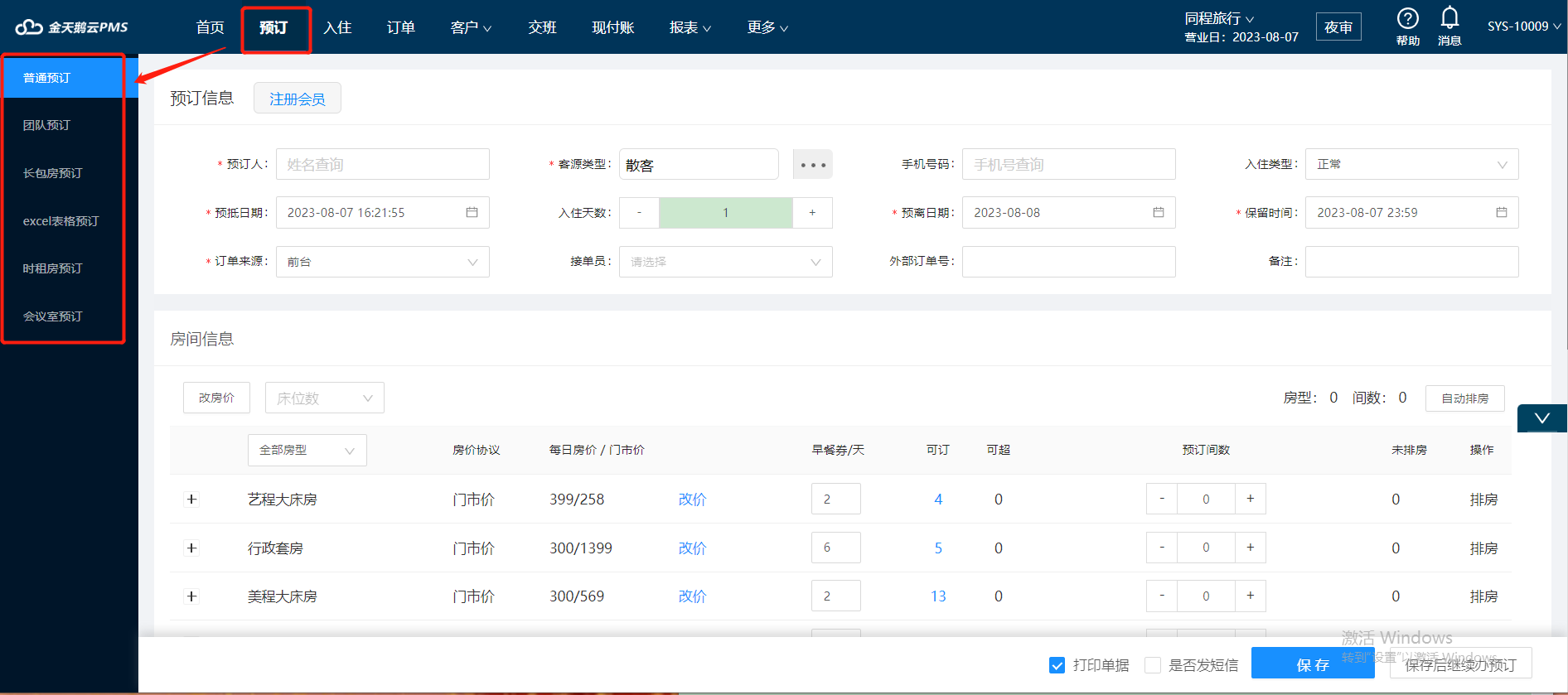The width and height of the screenshot is (1568, 695).
Task: Go to the 首页 tab
Action: click(x=210, y=27)
